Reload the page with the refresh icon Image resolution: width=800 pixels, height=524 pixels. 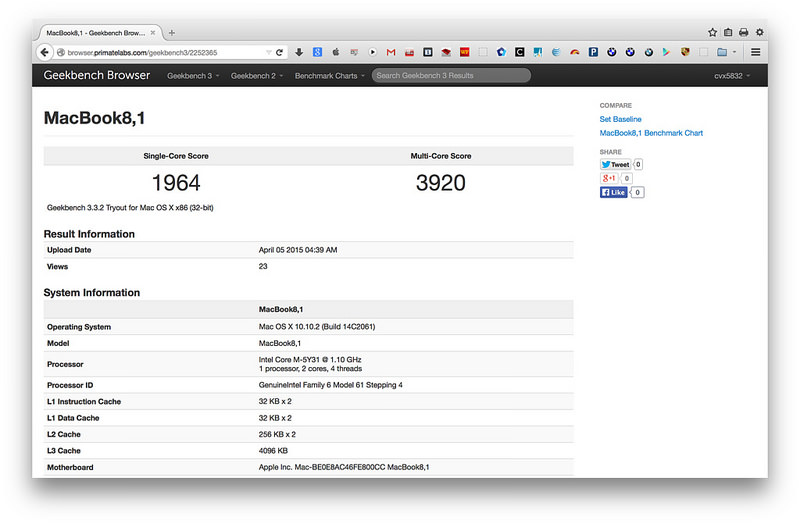(279, 52)
